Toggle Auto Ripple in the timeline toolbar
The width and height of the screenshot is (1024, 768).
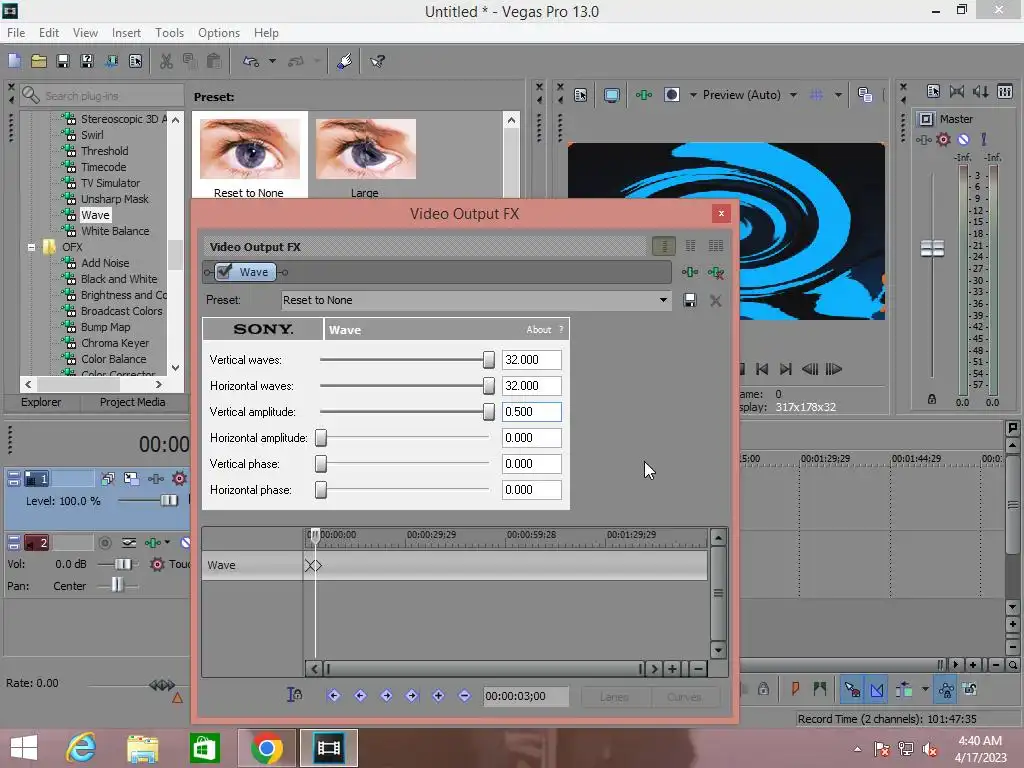(x=904, y=689)
